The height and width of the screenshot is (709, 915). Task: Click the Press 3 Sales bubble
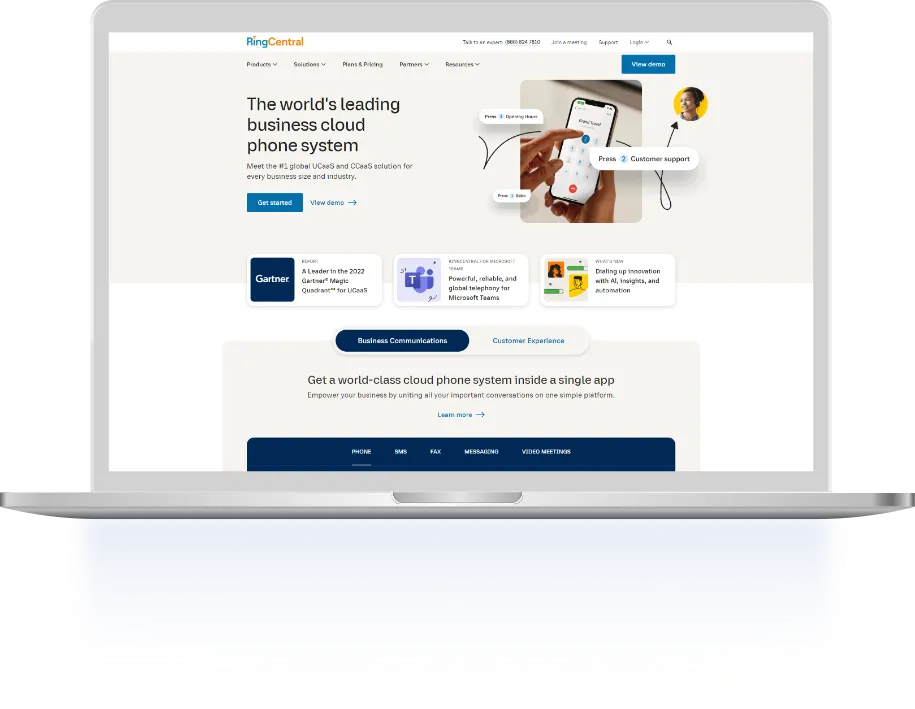click(512, 196)
